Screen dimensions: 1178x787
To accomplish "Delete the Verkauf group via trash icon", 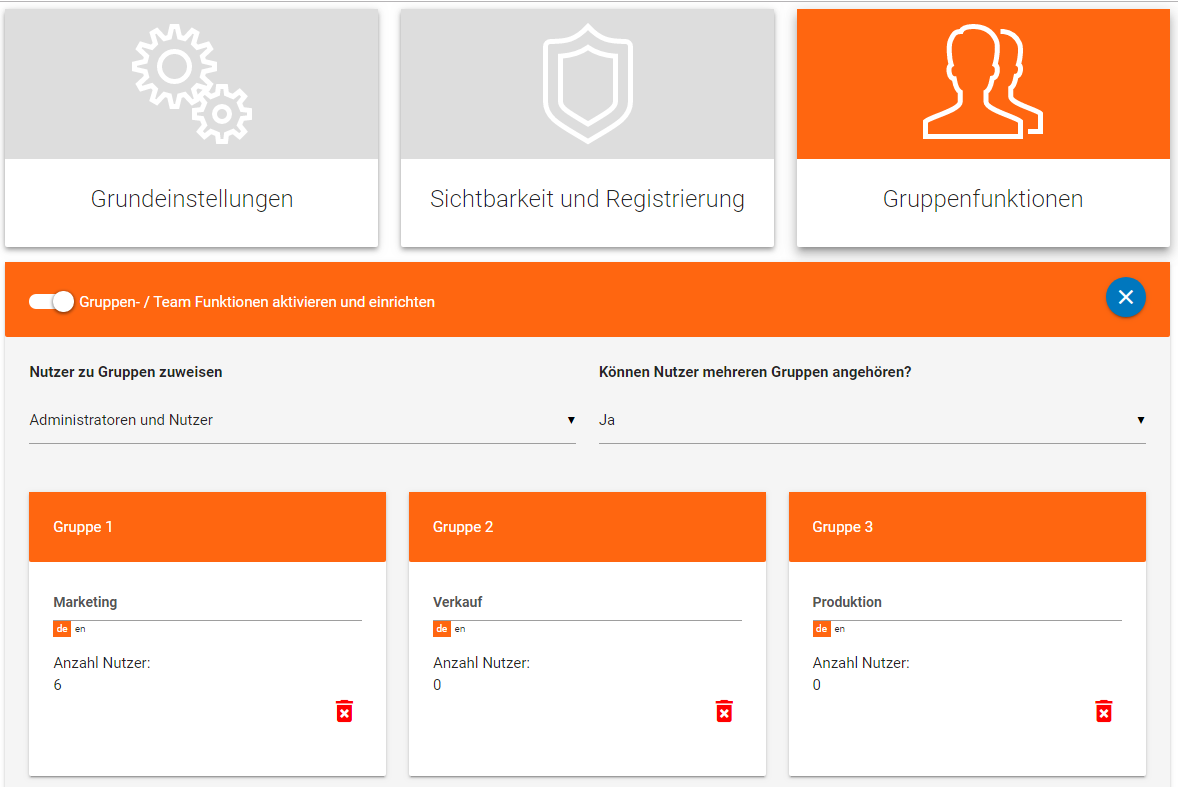I will [x=724, y=711].
